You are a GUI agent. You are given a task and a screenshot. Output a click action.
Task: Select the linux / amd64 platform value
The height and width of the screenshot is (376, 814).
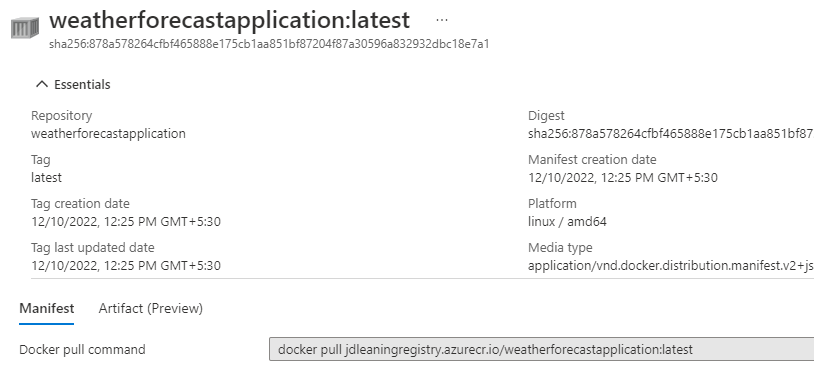567,222
